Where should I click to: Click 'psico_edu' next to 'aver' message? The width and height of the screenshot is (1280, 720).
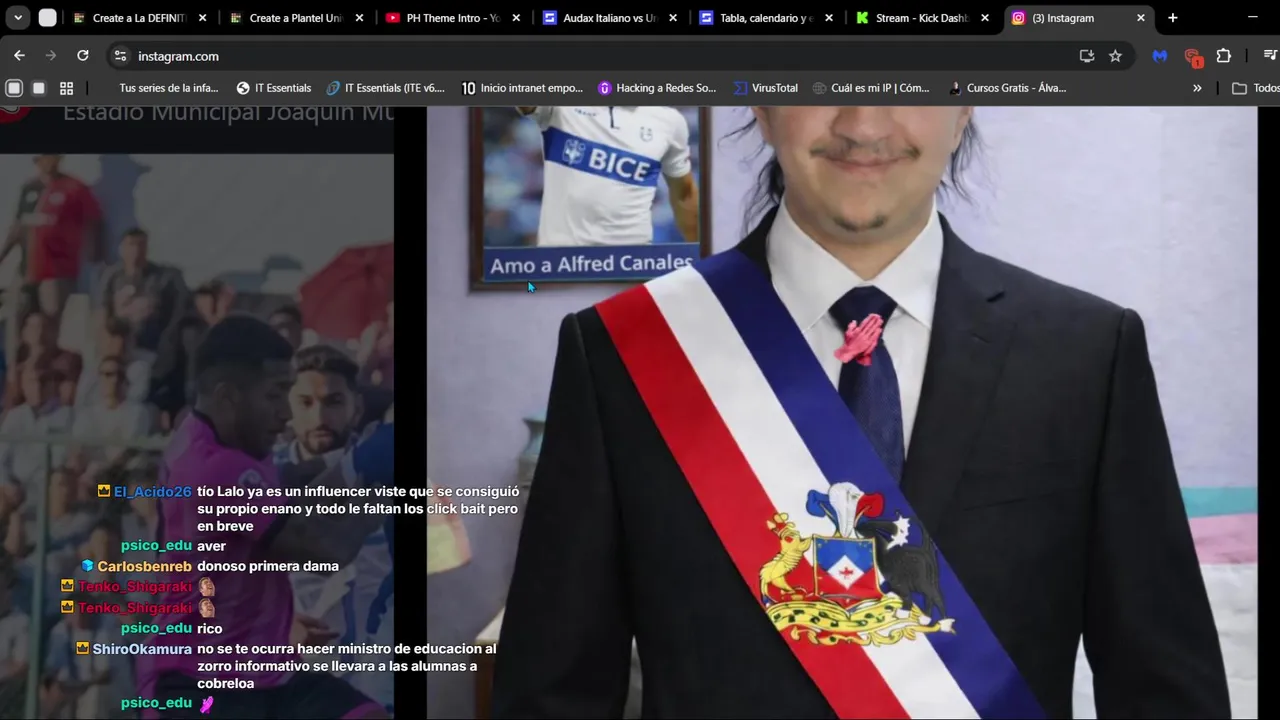click(156, 546)
